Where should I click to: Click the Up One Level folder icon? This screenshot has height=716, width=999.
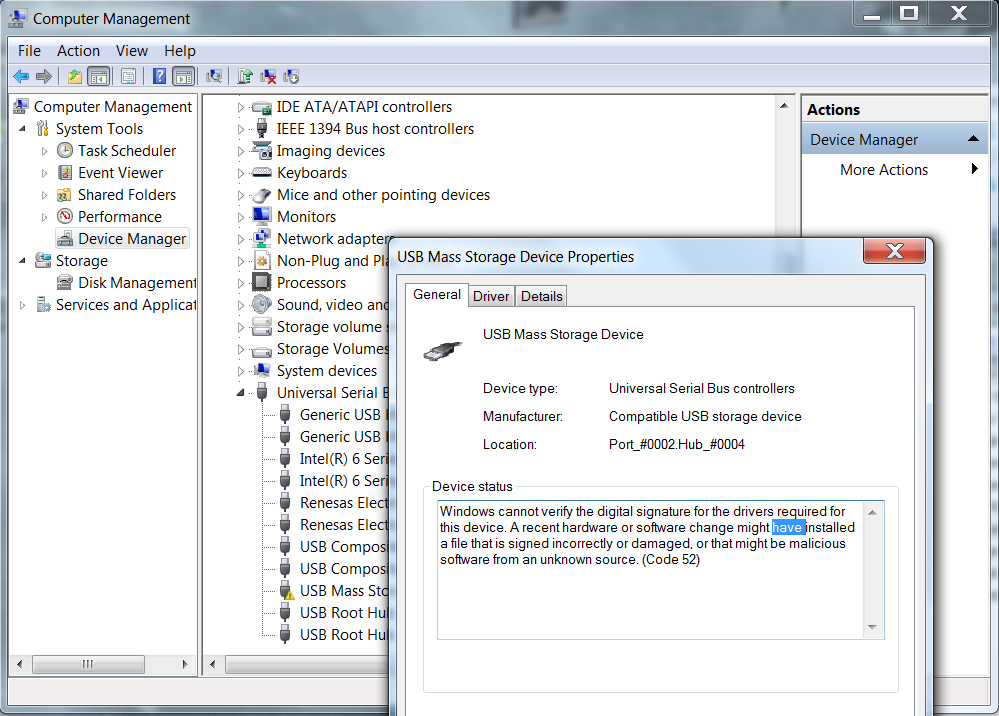click(x=74, y=76)
